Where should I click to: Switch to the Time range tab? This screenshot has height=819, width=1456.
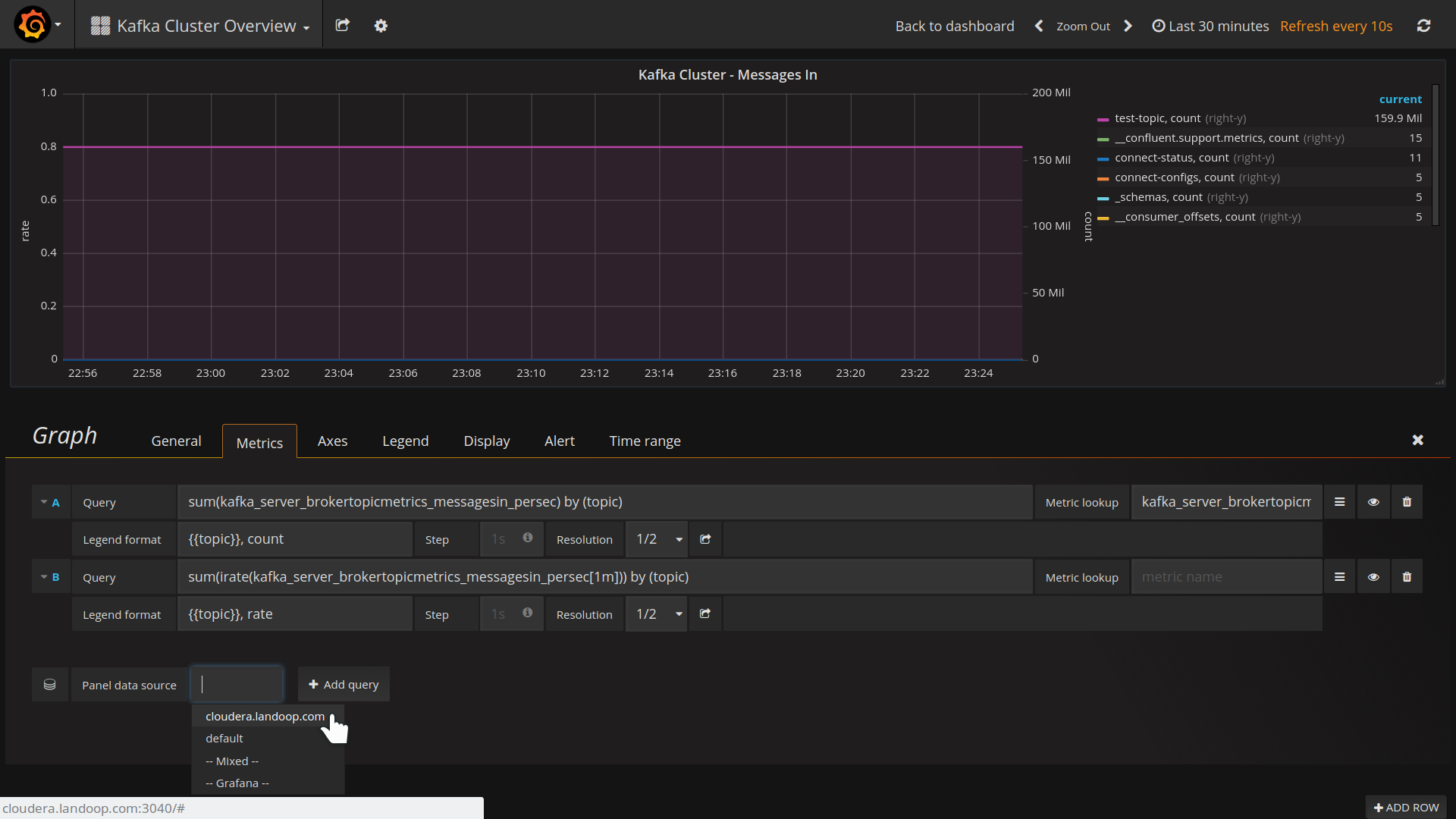[x=645, y=441]
